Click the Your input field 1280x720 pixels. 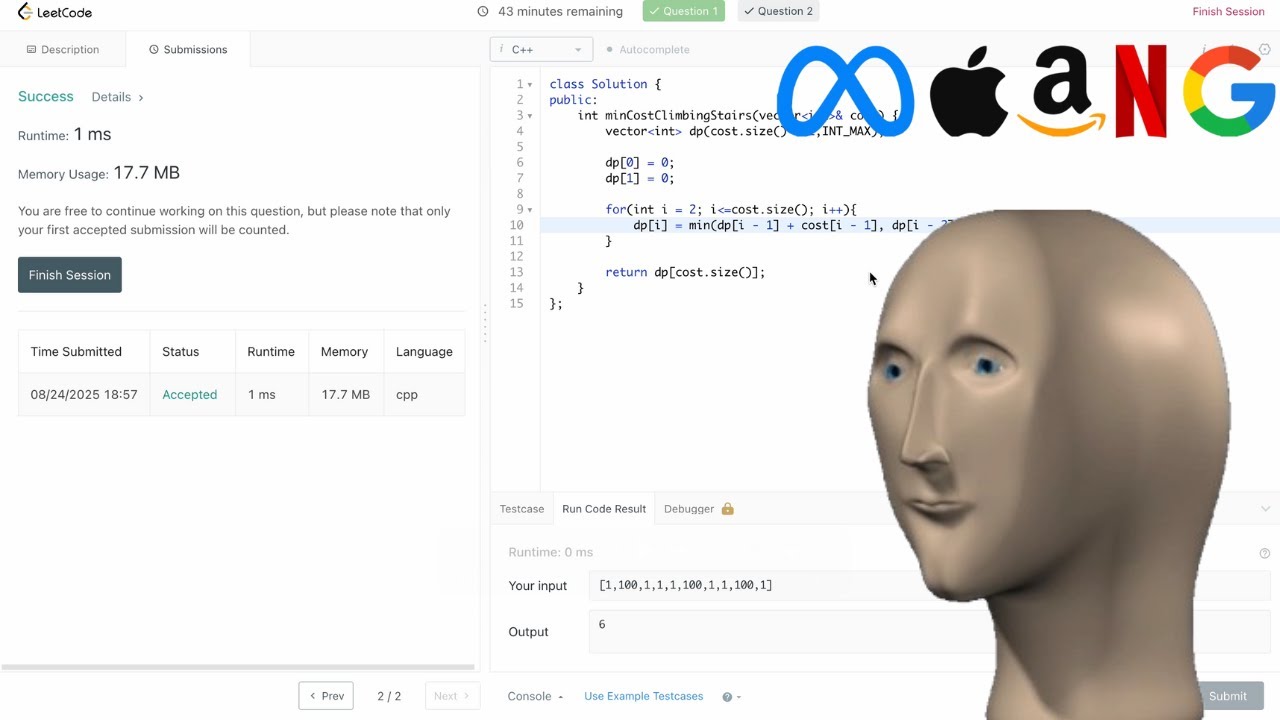click(929, 585)
